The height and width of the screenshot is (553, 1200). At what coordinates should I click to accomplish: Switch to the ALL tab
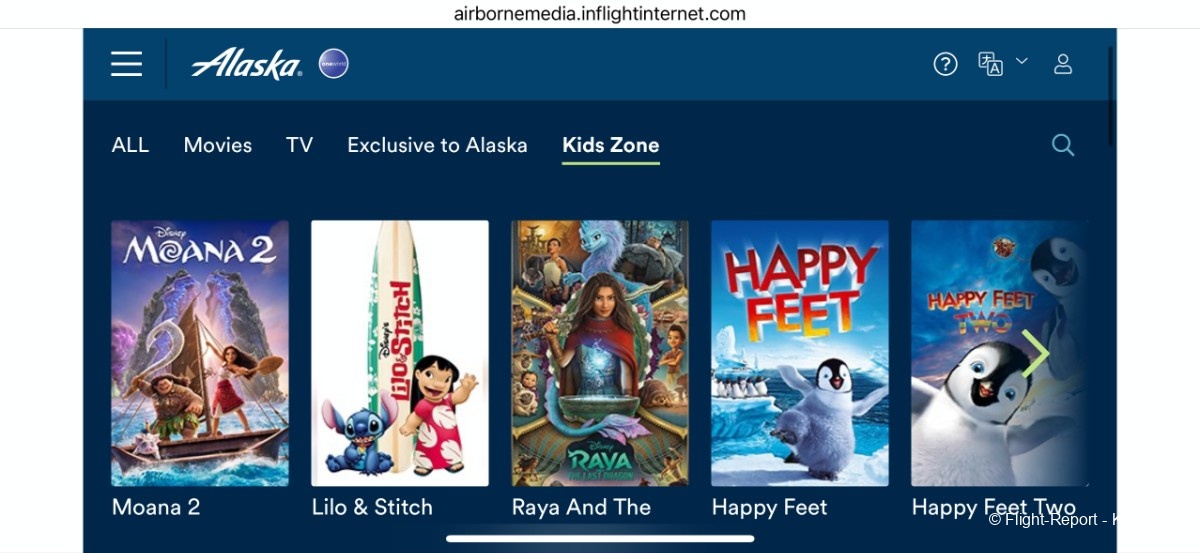130,145
